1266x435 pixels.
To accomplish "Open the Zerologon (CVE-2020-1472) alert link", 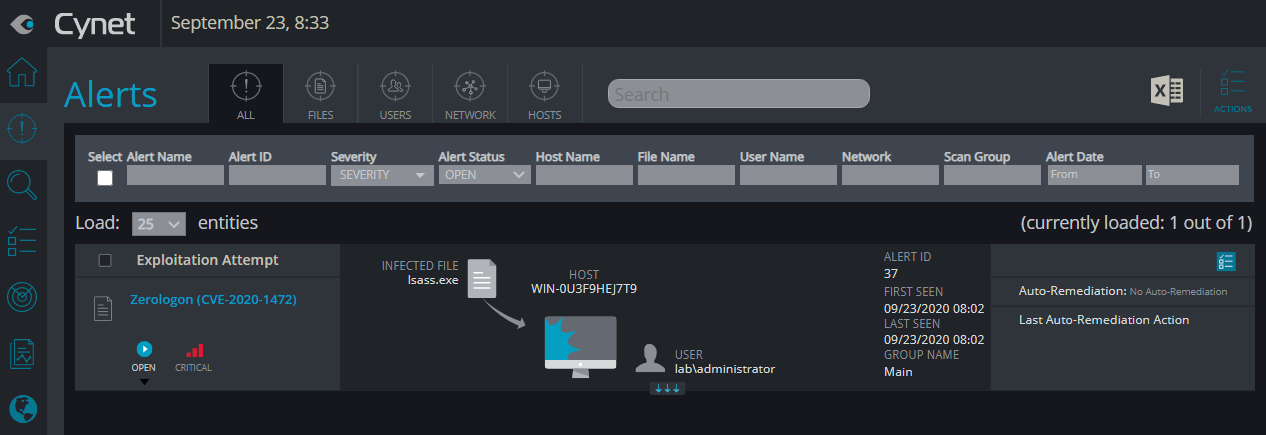I will click(x=213, y=299).
